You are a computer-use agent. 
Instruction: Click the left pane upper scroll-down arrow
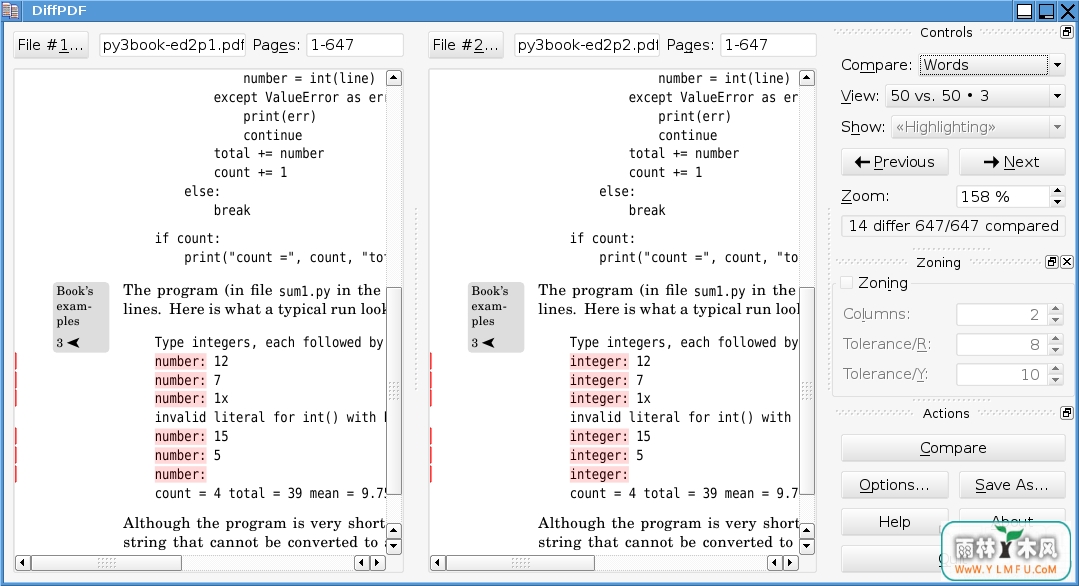tap(394, 530)
